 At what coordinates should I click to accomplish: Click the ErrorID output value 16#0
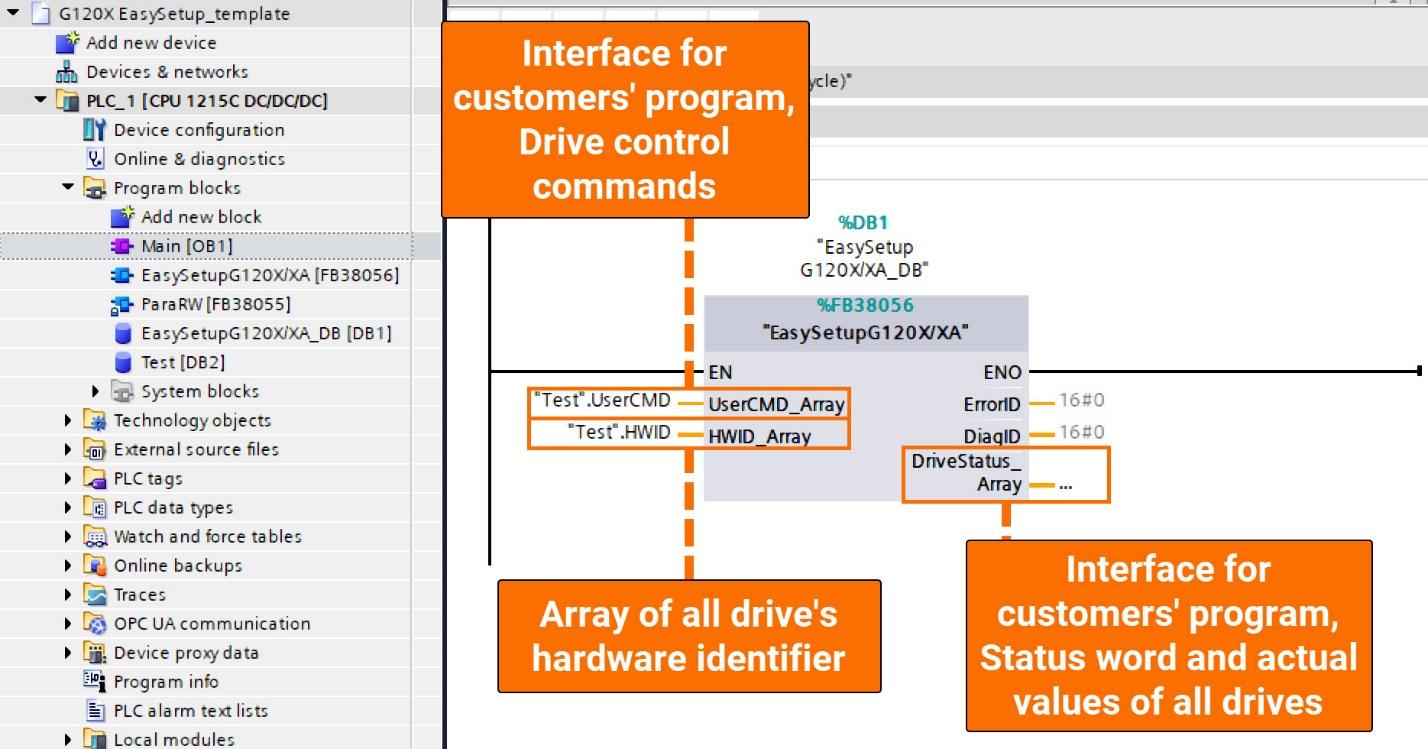[x=1083, y=401]
